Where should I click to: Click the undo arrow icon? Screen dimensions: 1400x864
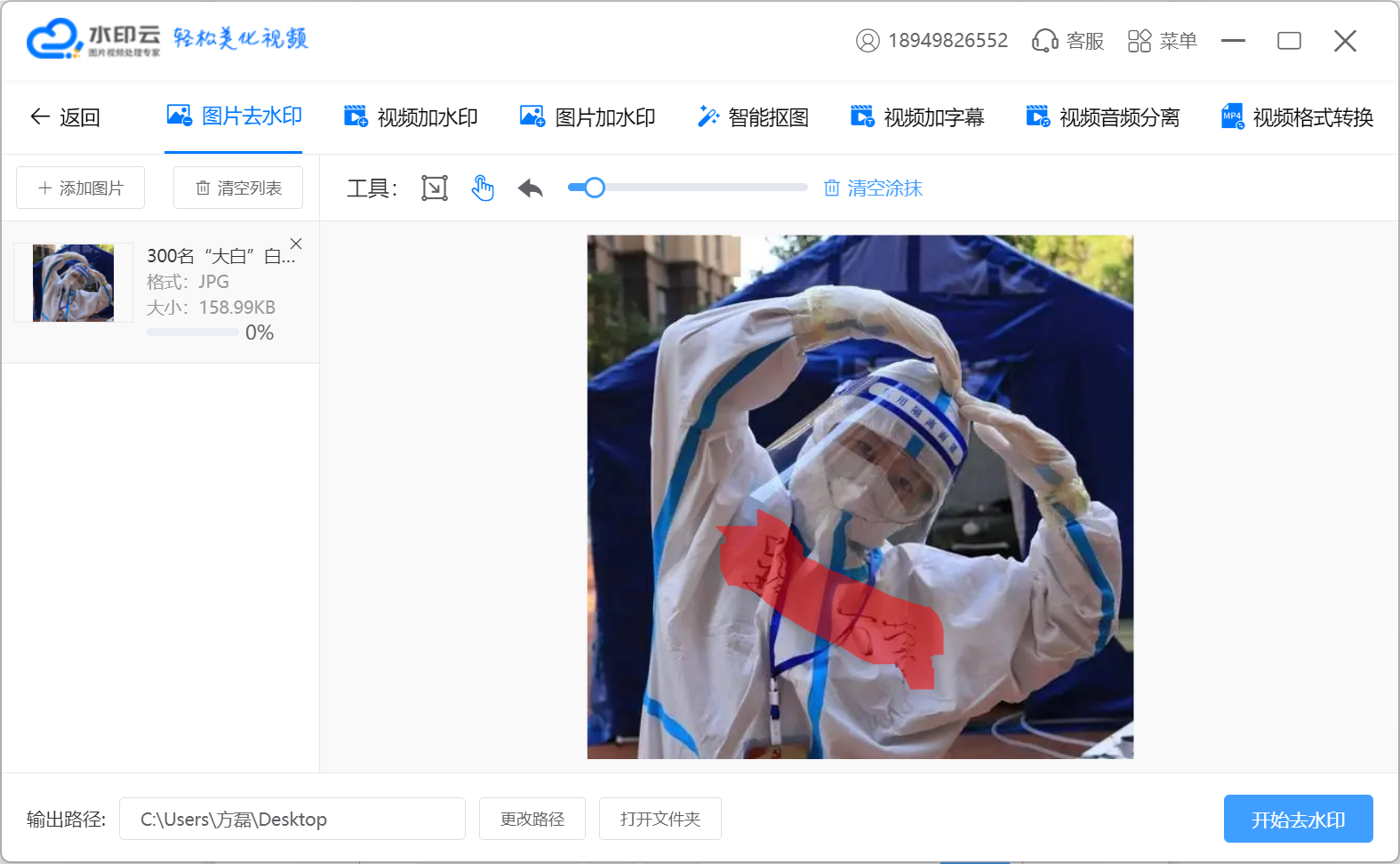(x=531, y=188)
